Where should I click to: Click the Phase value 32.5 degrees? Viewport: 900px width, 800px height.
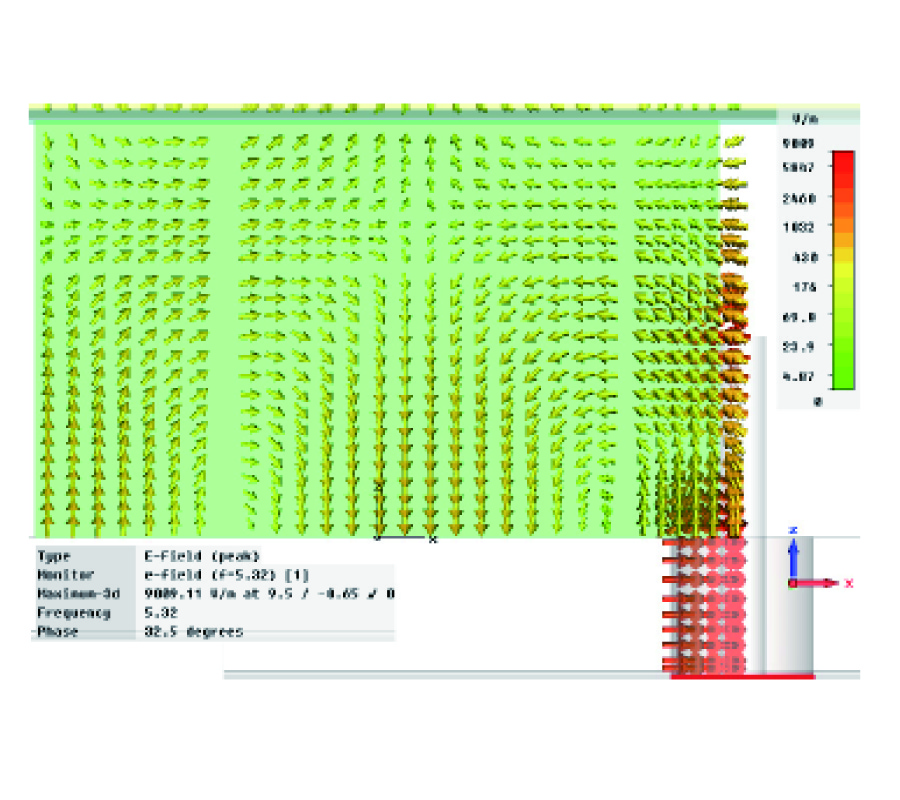click(195, 632)
